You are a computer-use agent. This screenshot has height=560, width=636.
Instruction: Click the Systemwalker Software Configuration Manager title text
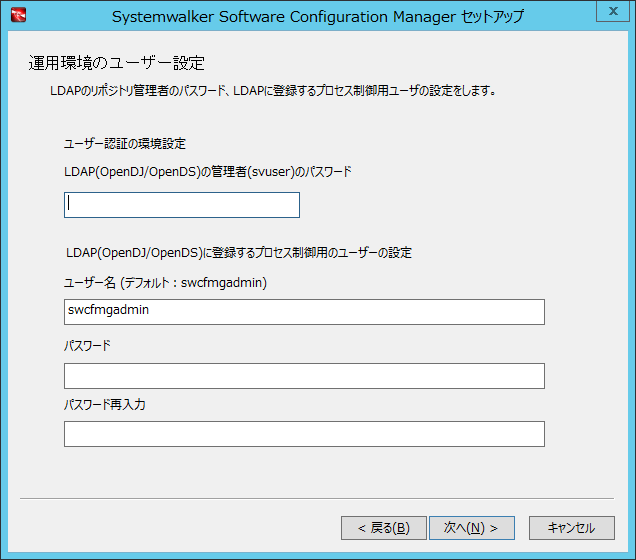click(318, 17)
